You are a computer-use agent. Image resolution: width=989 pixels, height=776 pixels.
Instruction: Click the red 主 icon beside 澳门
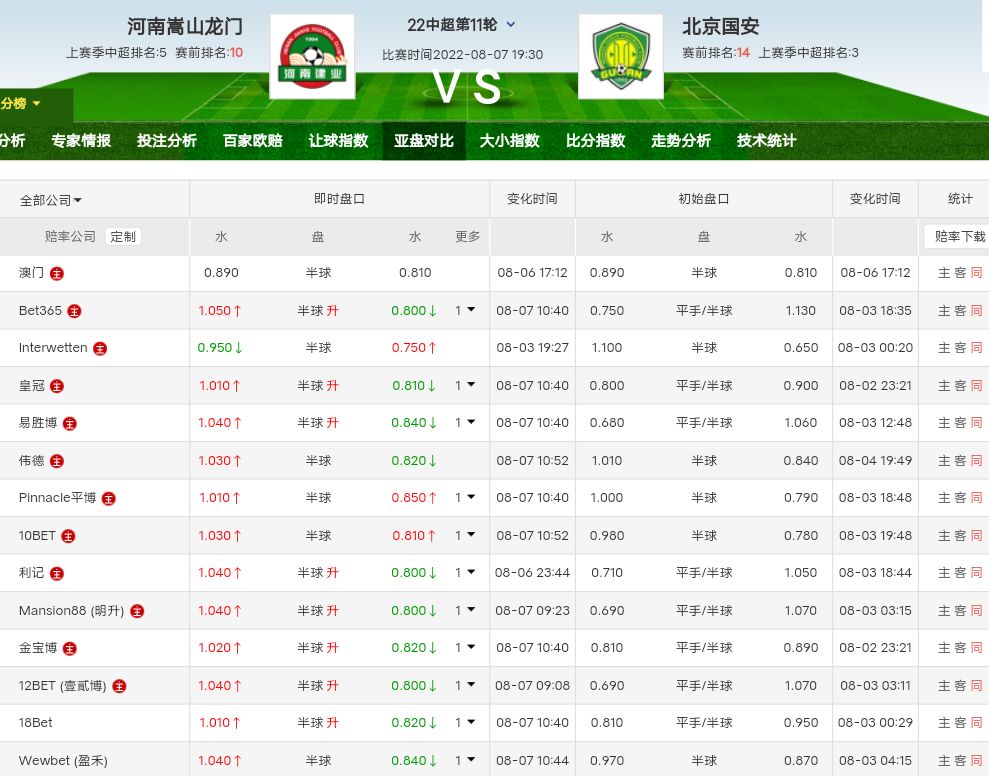click(x=57, y=273)
